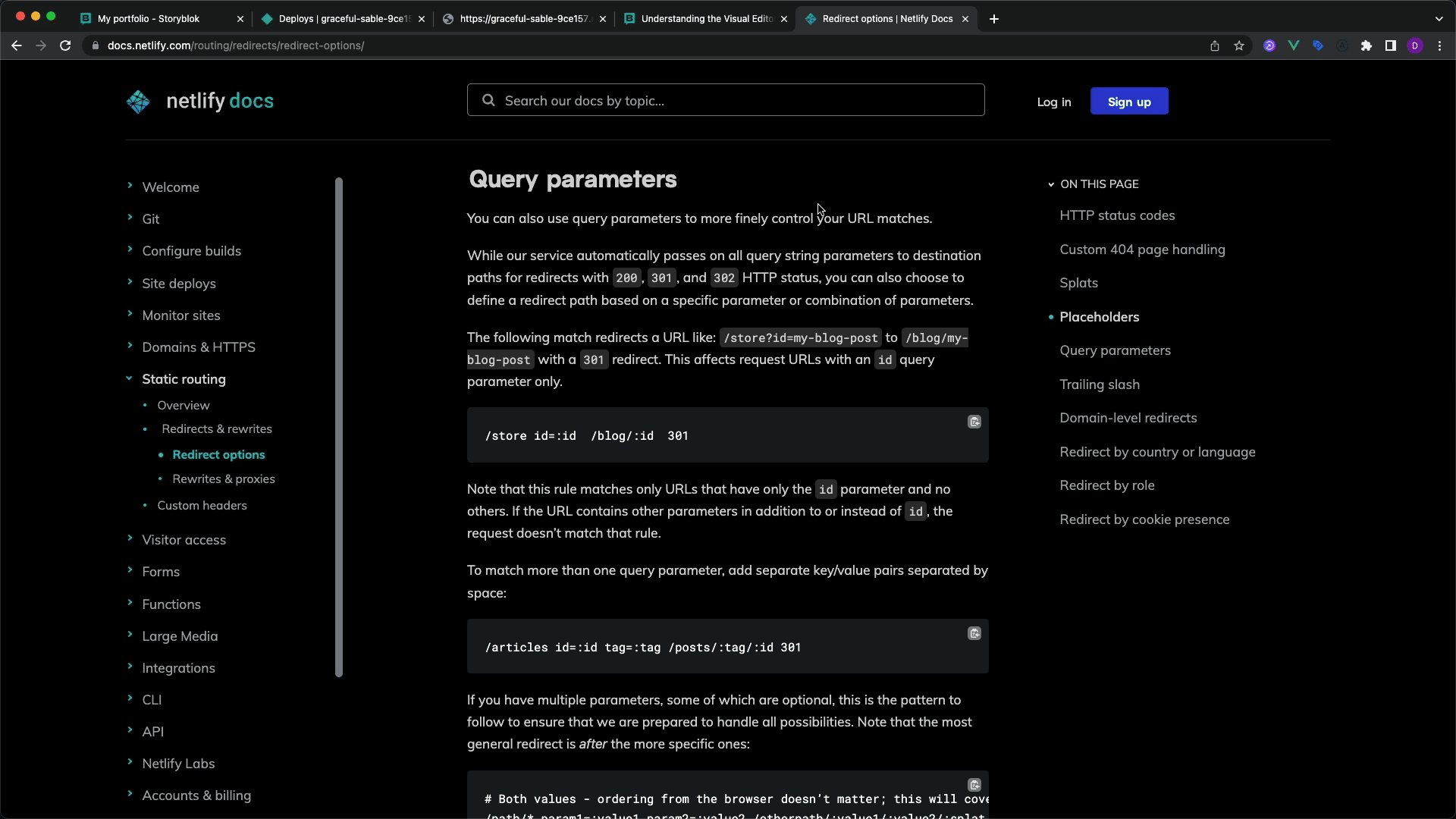
Task: Collapse the Static routing chevron
Action: click(130, 378)
